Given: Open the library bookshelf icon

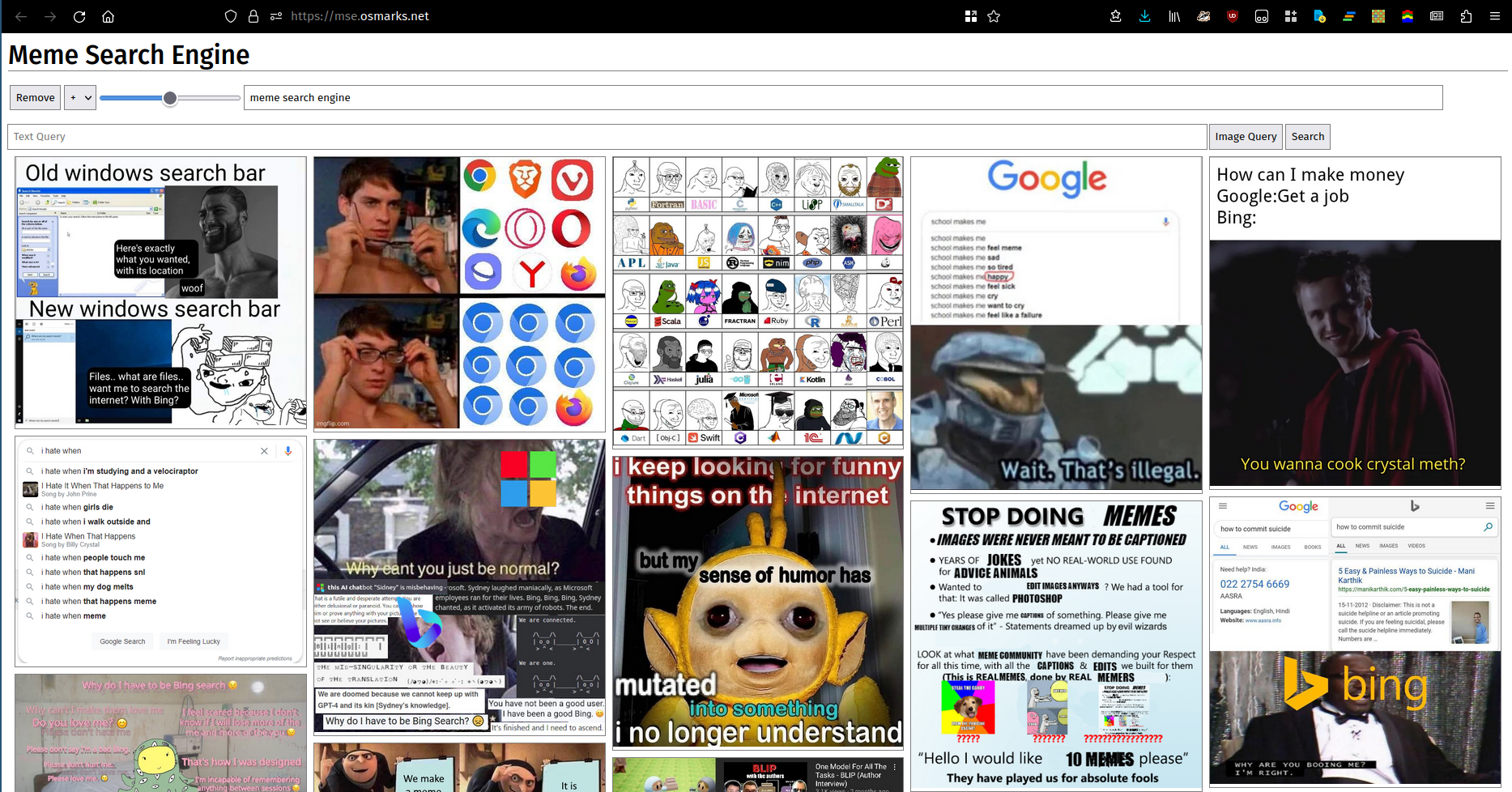Looking at the screenshot, I should (1173, 16).
